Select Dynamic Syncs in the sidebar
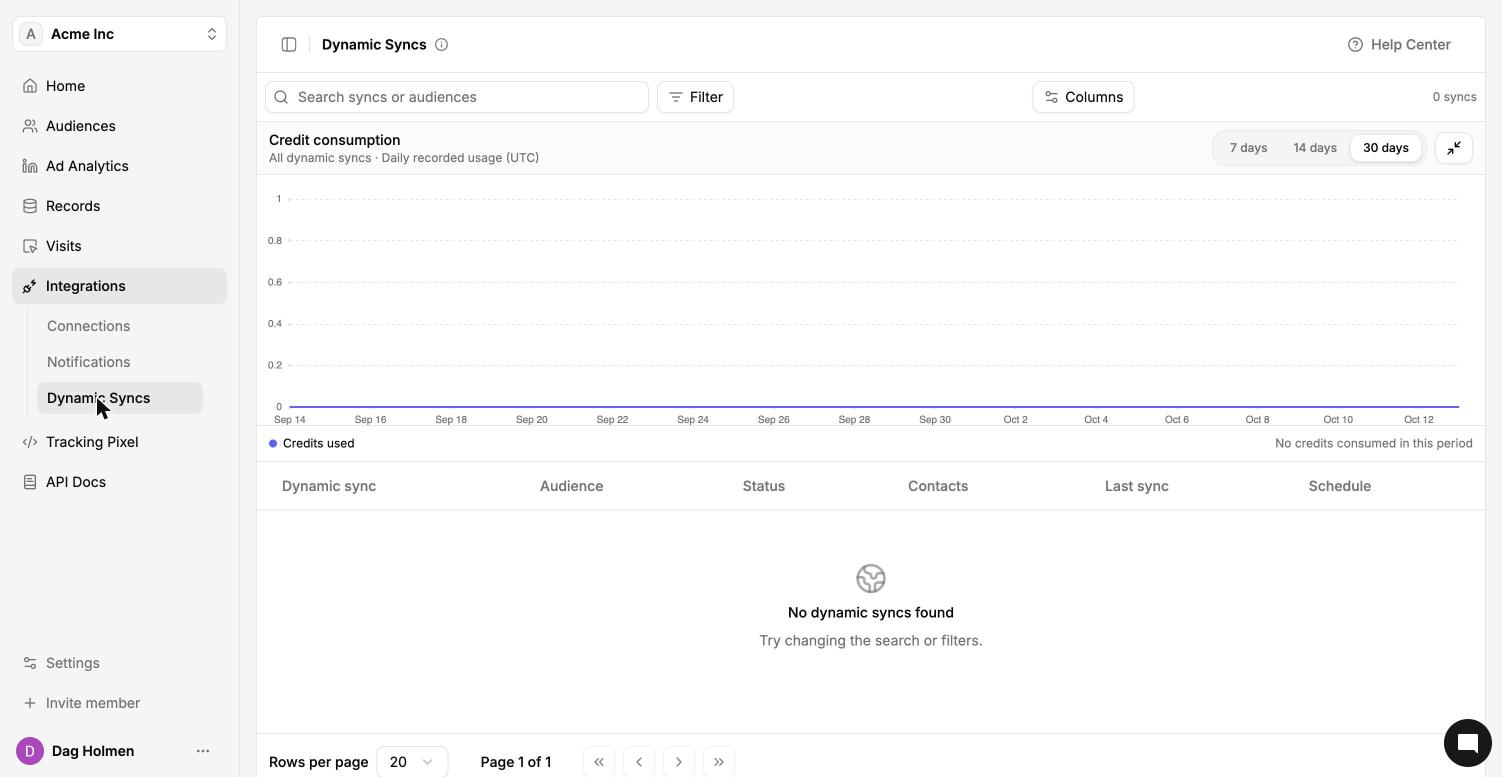The height and width of the screenshot is (777, 1502). point(120,398)
